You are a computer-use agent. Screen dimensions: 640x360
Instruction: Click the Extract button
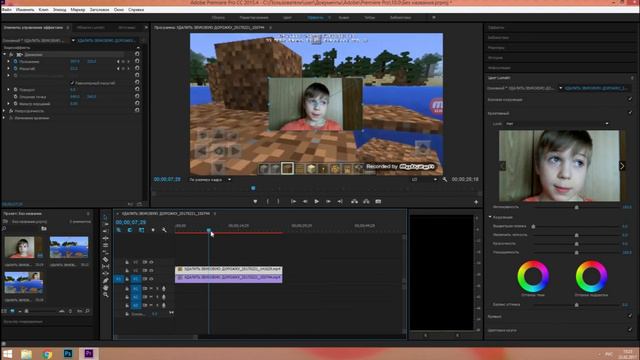pyautogui.click(x=366, y=202)
